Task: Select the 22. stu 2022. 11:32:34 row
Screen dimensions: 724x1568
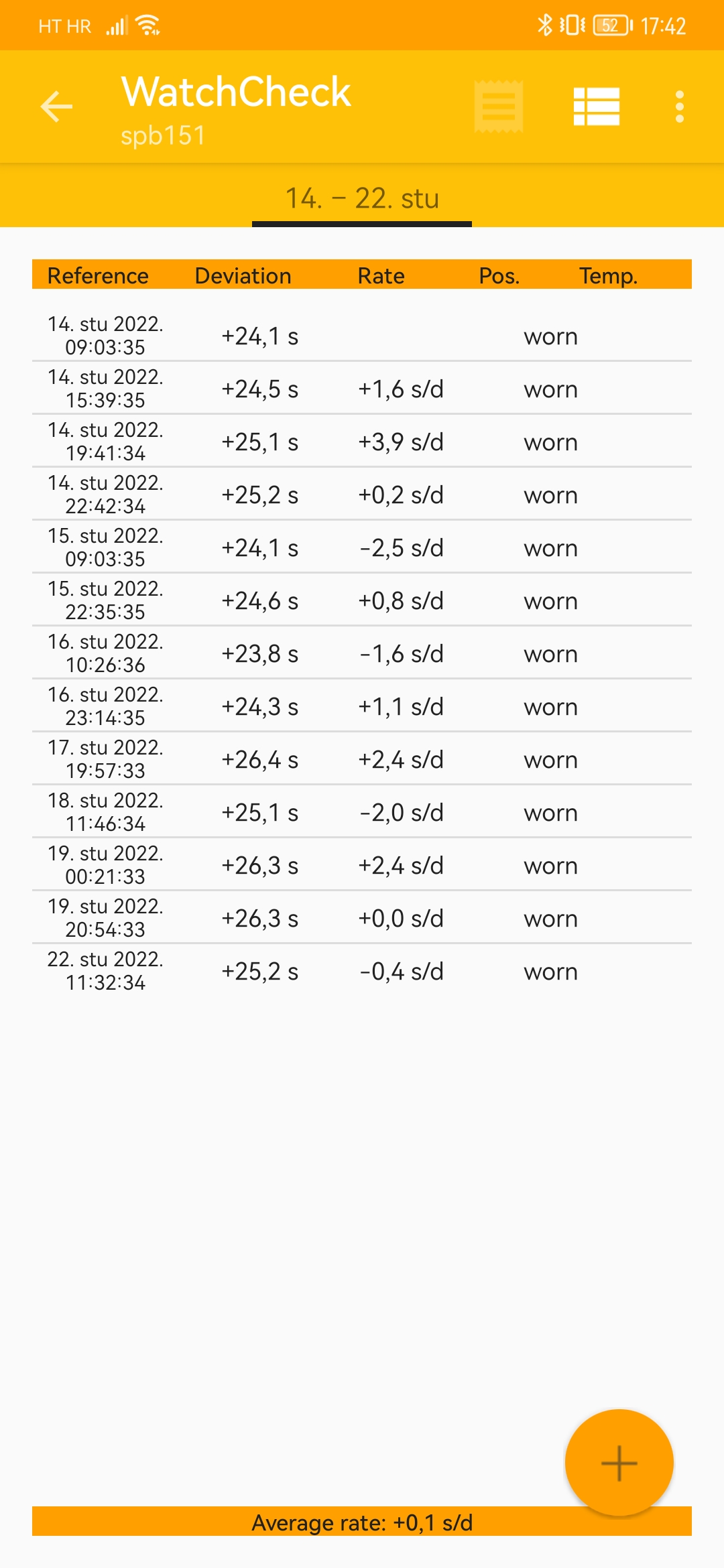Action: click(362, 971)
